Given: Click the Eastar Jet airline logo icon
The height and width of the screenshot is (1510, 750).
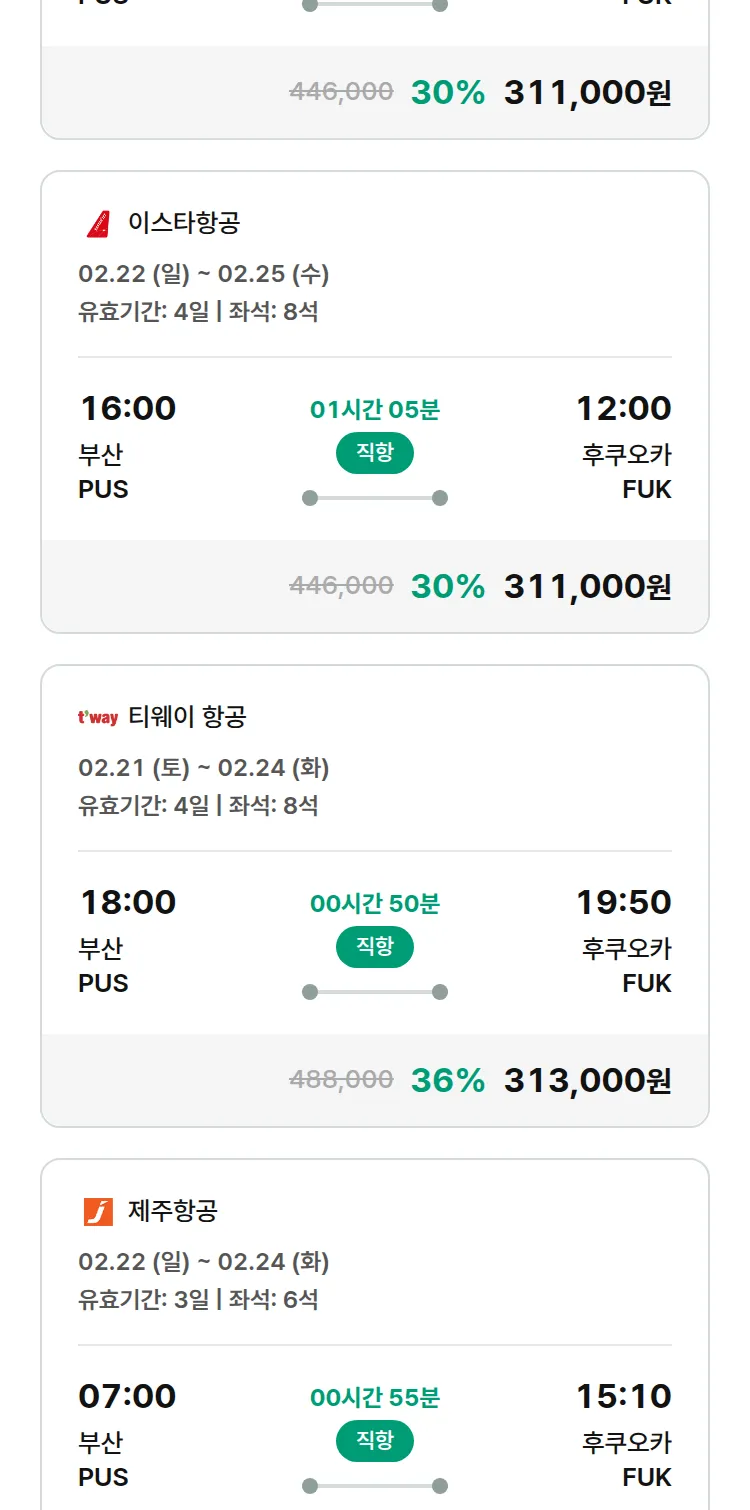Looking at the screenshot, I should point(98,223).
